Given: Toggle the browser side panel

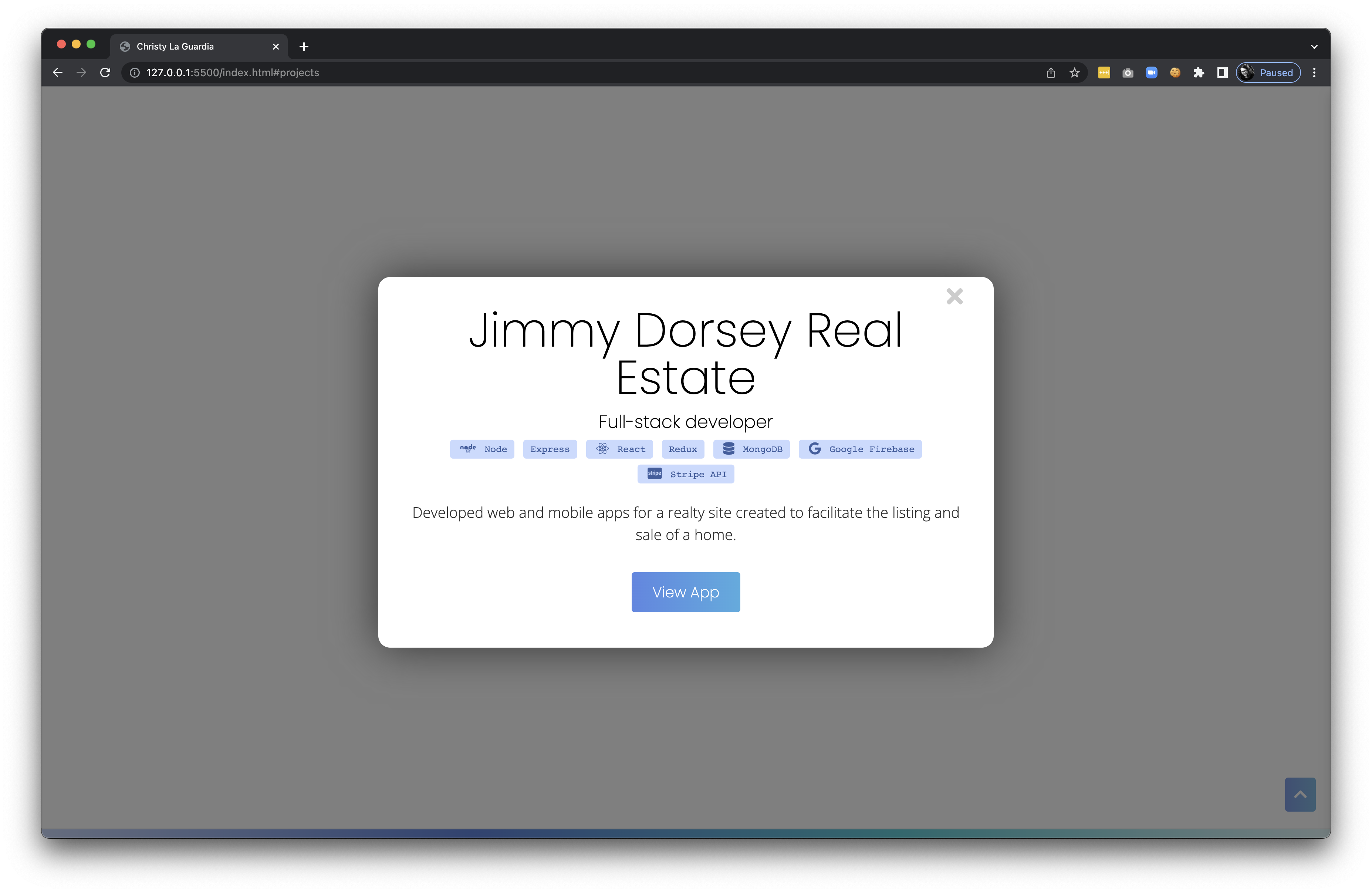Looking at the screenshot, I should tap(1221, 73).
